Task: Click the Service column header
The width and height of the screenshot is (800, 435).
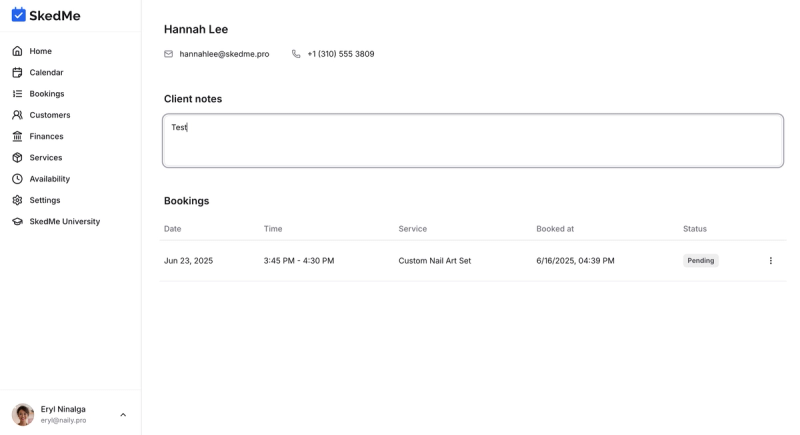Action: coord(413,229)
